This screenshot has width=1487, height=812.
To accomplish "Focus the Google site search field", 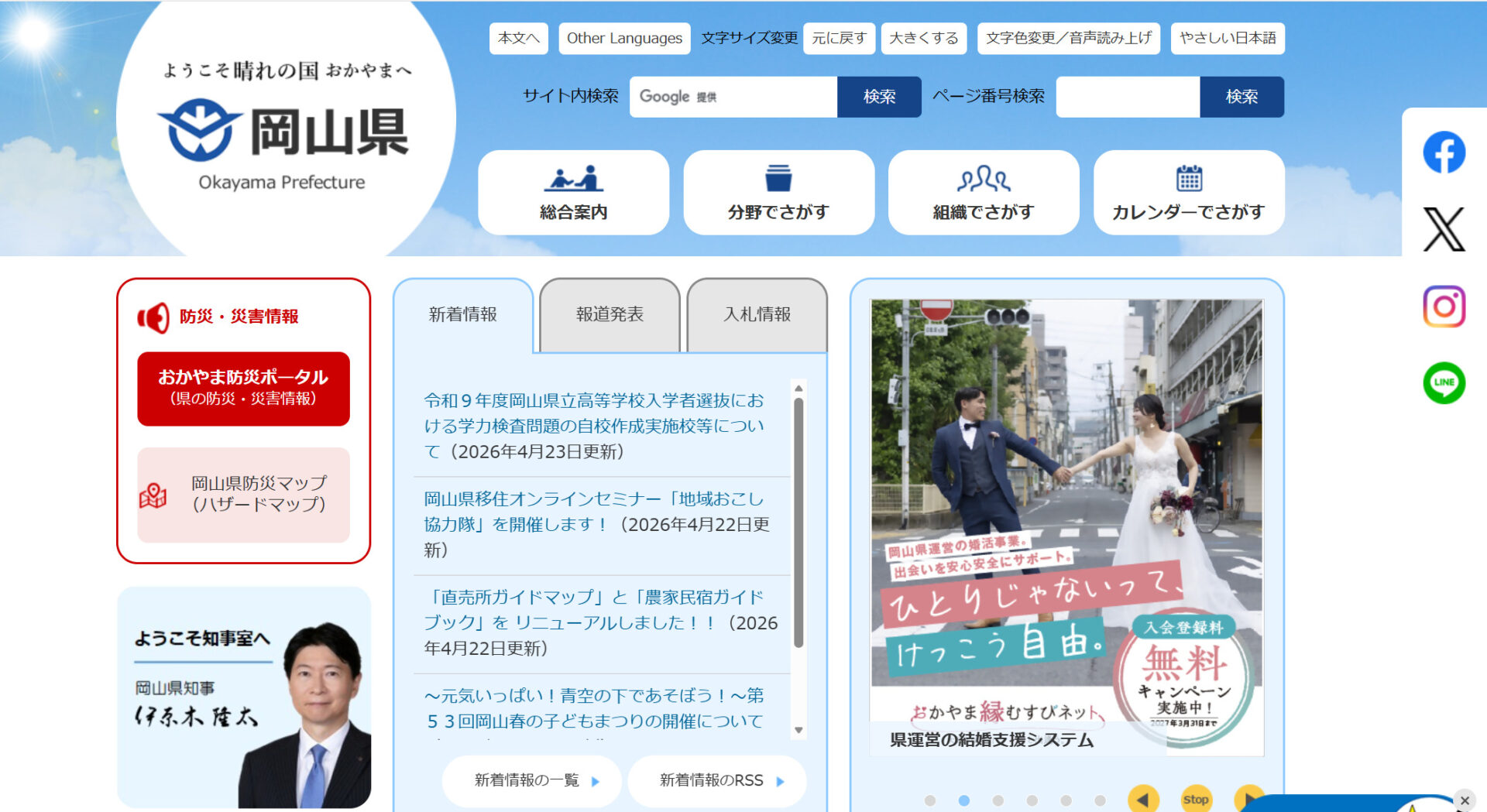I will pos(733,97).
